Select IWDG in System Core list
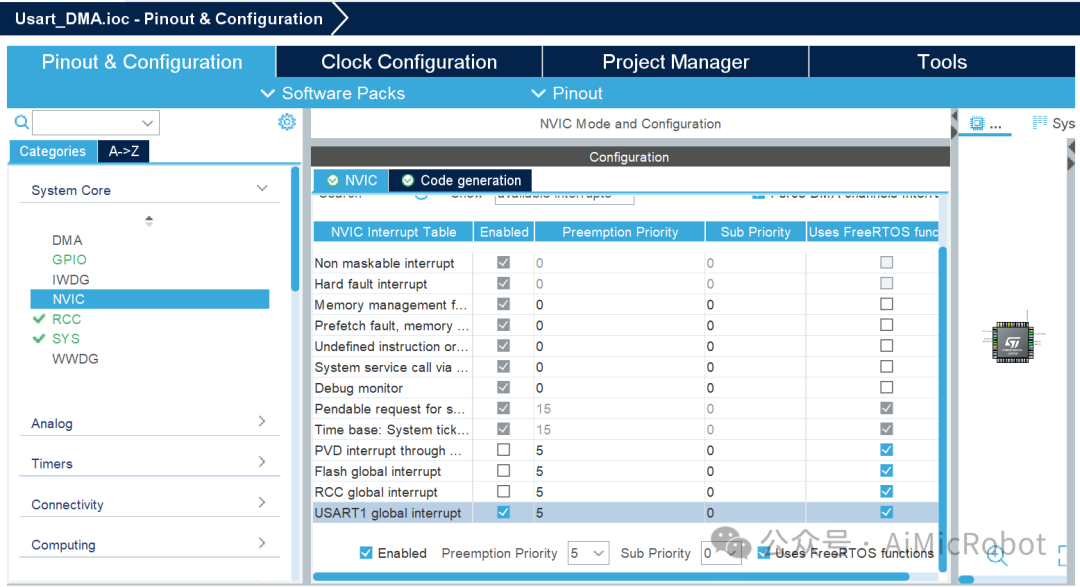This screenshot has width=1080, height=587. pyautogui.click(x=70, y=280)
